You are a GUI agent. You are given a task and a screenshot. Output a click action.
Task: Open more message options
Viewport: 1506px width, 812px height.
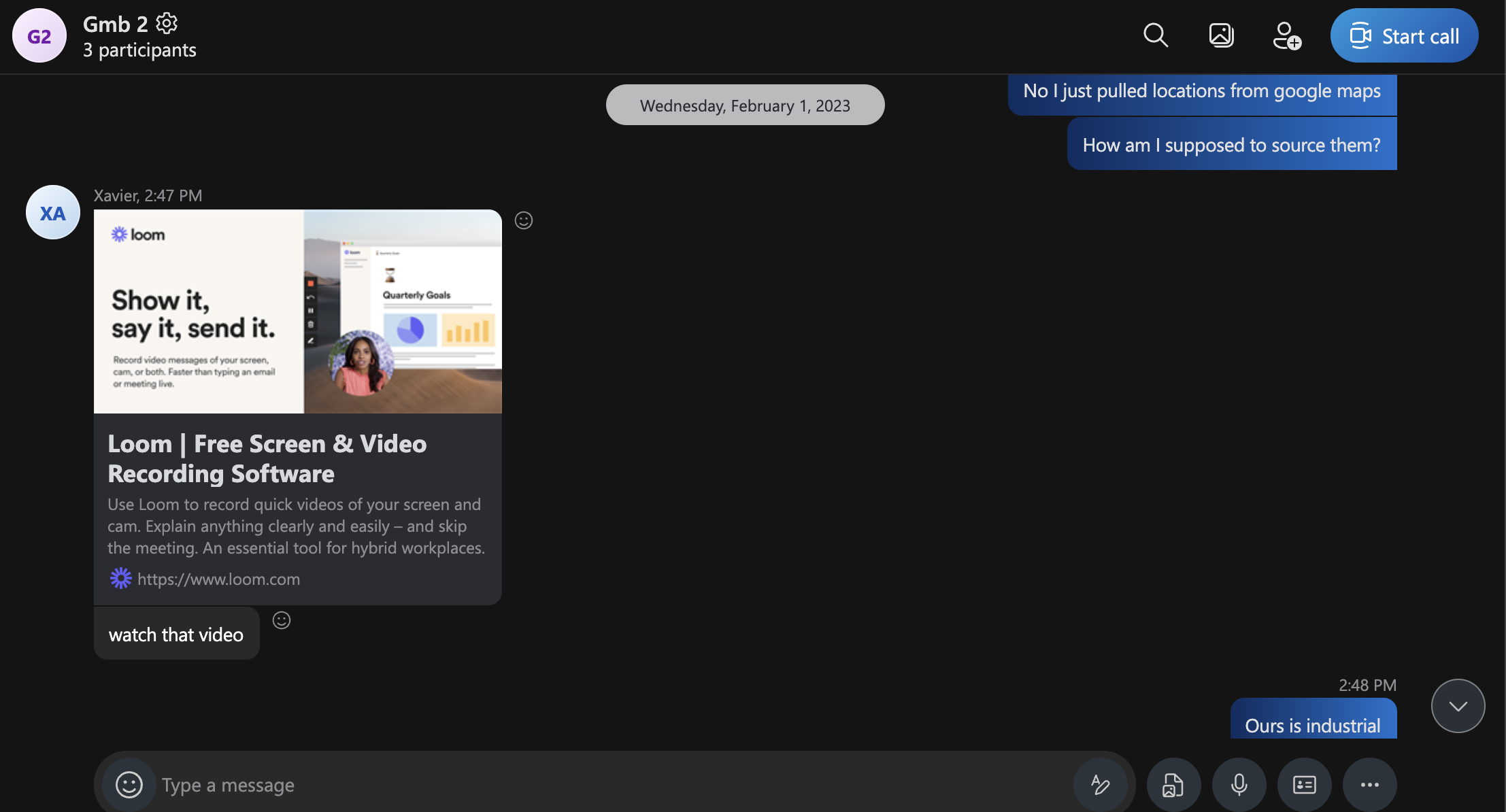pyautogui.click(x=1369, y=785)
